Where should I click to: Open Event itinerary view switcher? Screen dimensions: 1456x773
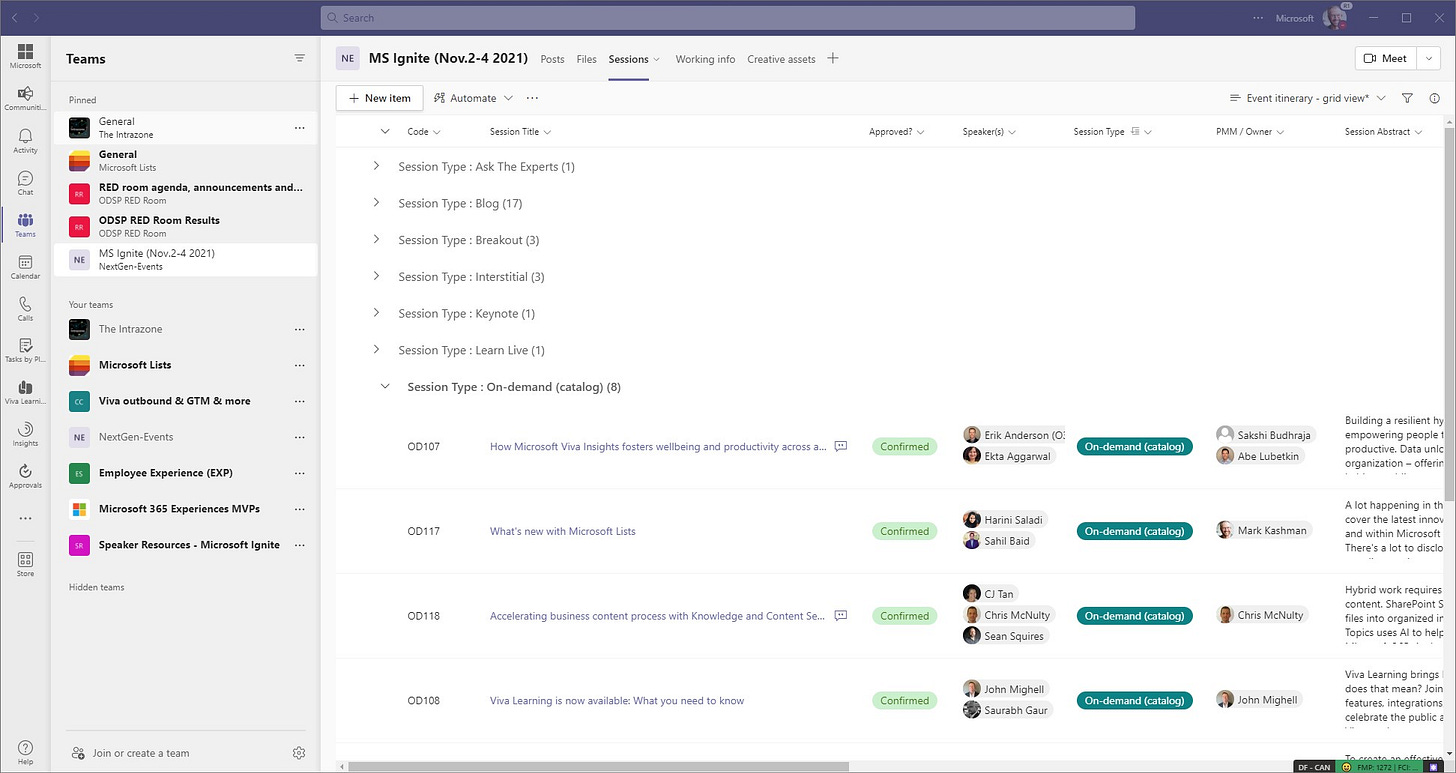[x=1307, y=98]
